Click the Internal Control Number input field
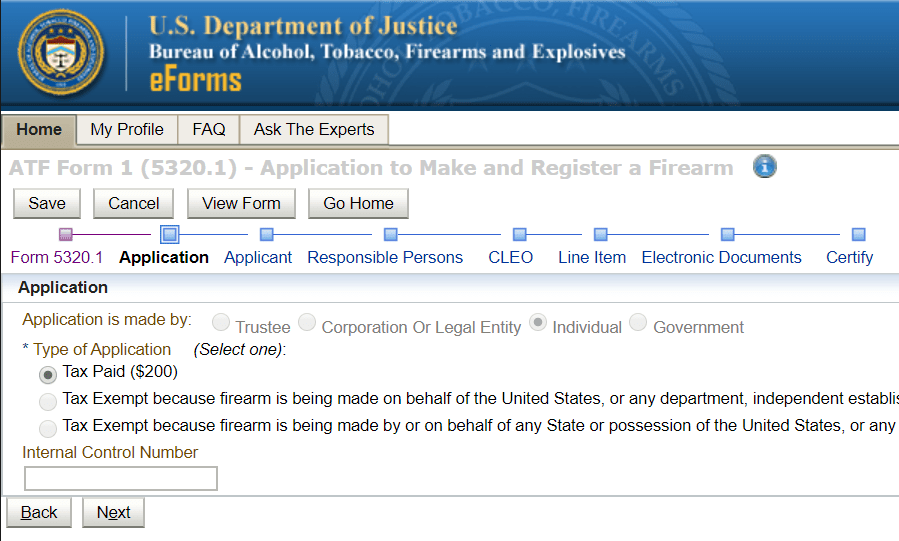This screenshot has width=899, height=541. (x=121, y=479)
